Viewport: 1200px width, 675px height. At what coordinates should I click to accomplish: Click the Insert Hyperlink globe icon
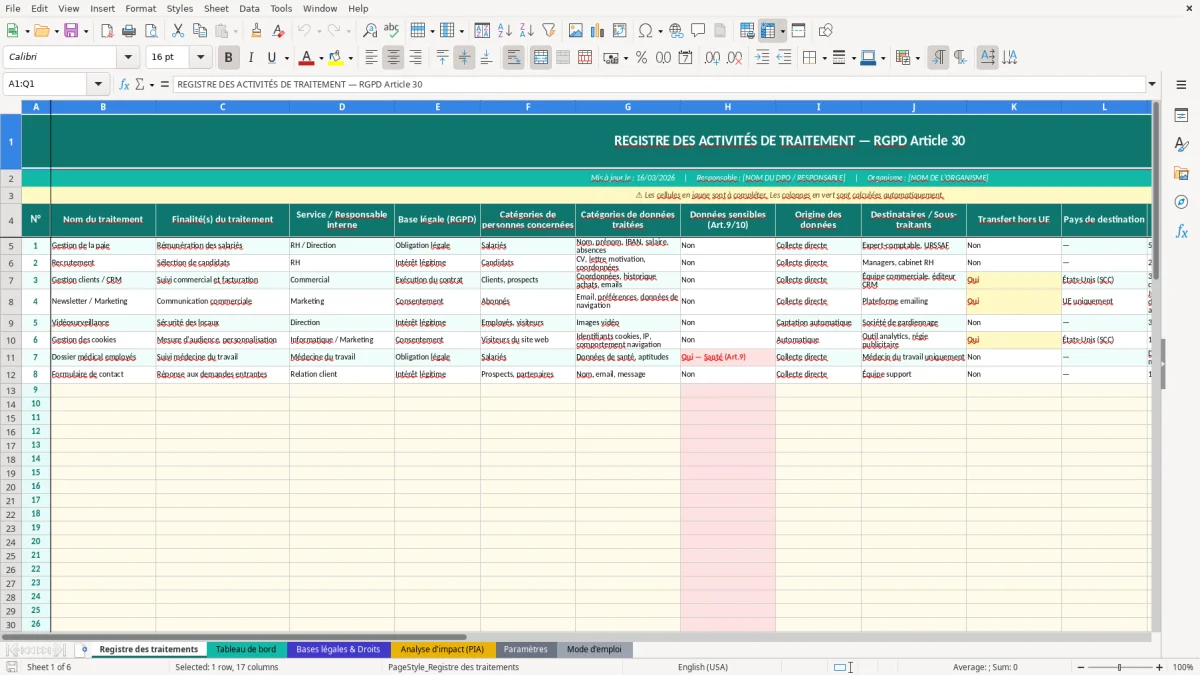click(676, 31)
